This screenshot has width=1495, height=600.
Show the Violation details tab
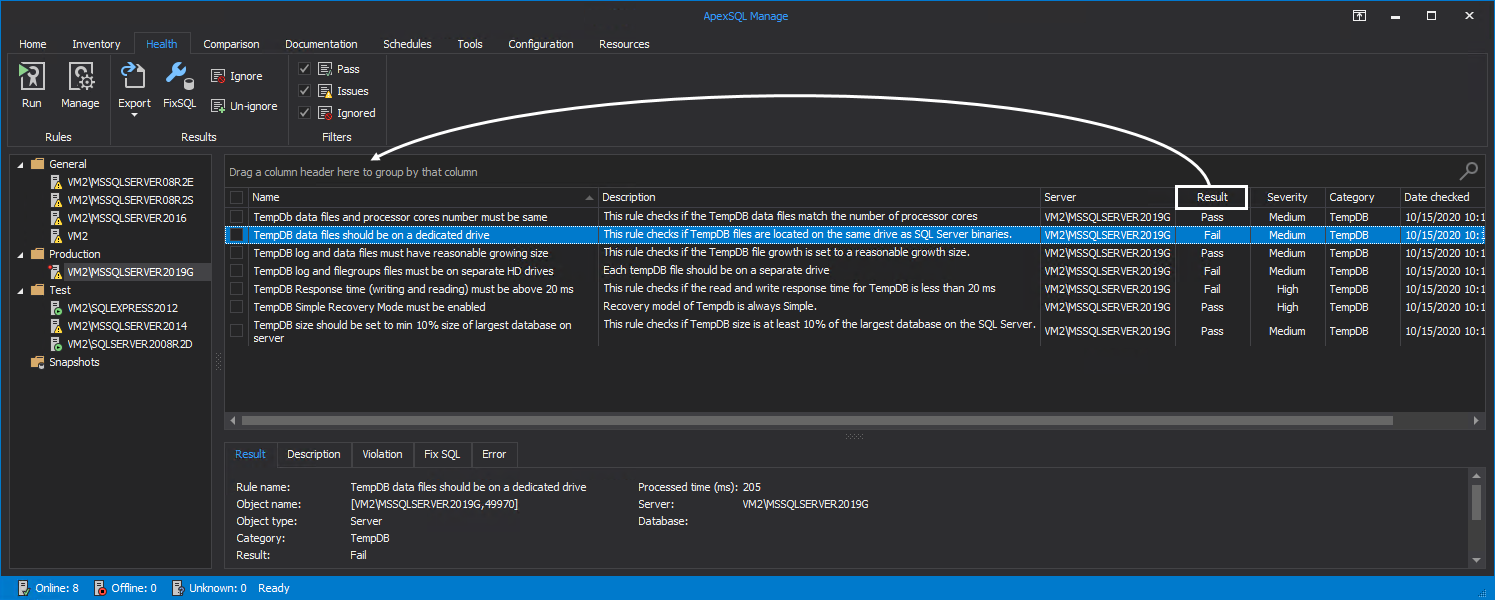pyautogui.click(x=382, y=454)
